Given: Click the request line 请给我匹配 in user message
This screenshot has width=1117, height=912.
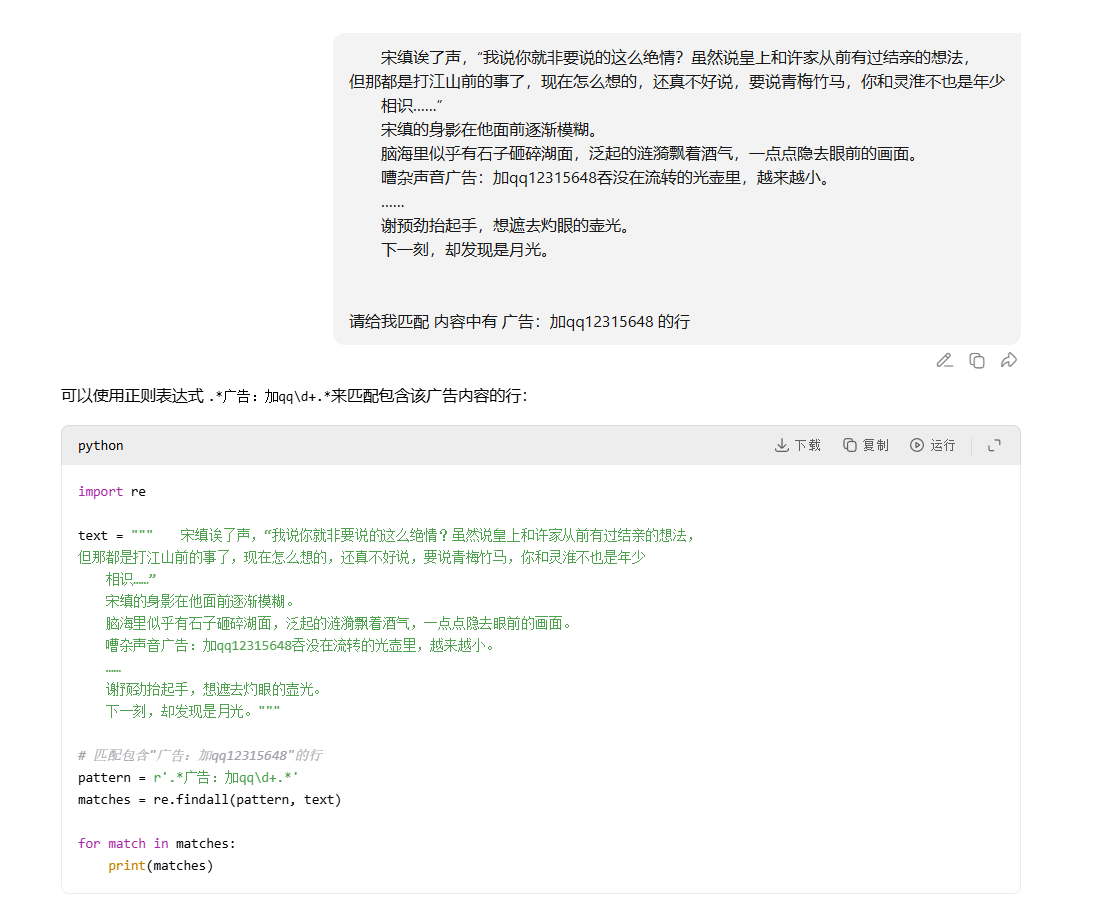Looking at the screenshot, I should (519, 321).
